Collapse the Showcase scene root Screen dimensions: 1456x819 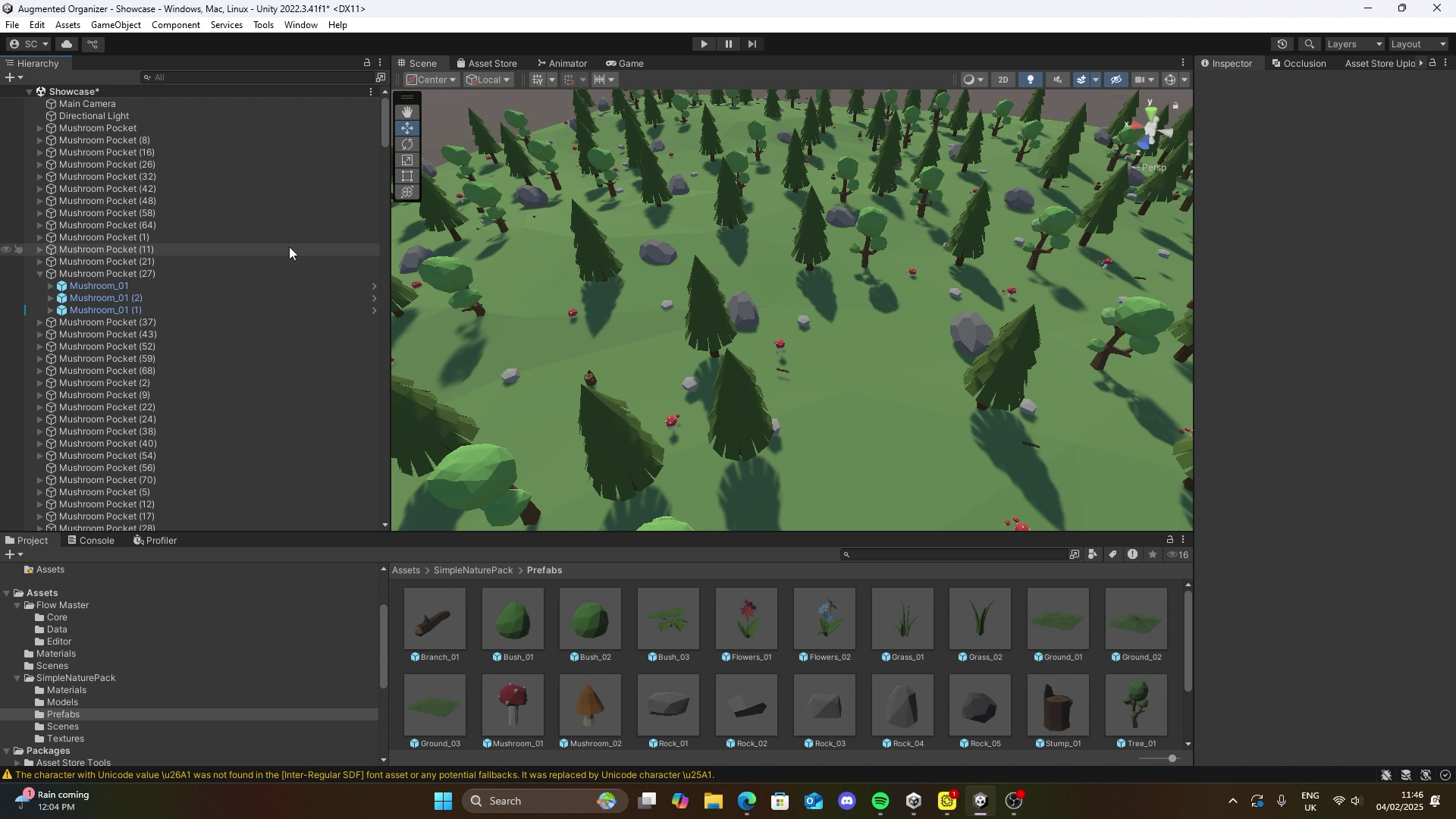[29, 92]
